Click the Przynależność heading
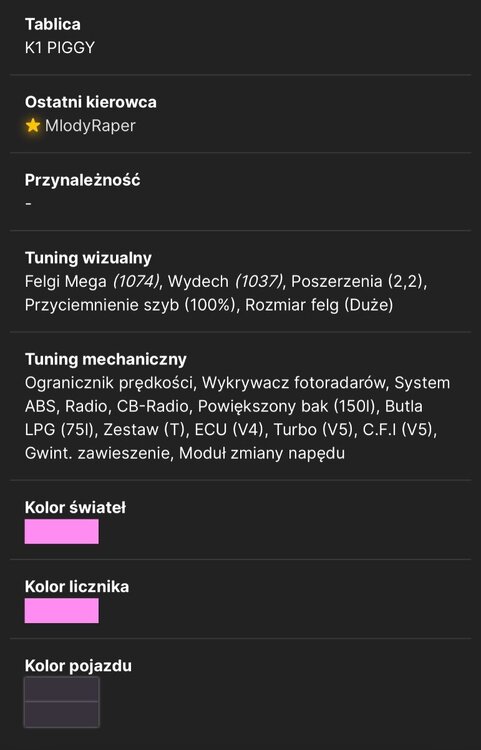The height and width of the screenshot is (750, 481). [x=83, y=180]
